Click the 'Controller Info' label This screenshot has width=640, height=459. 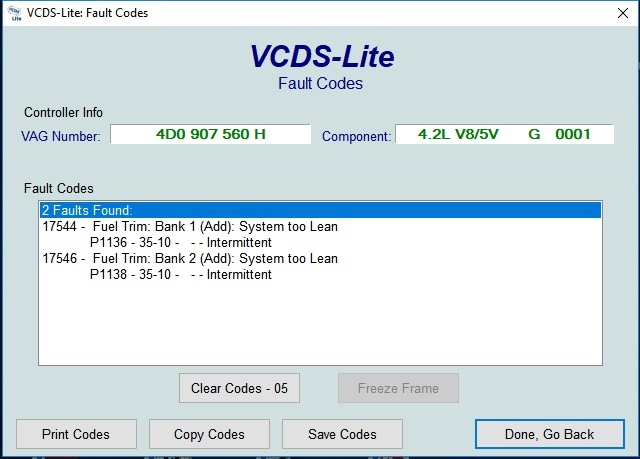[x=63, y=112]
